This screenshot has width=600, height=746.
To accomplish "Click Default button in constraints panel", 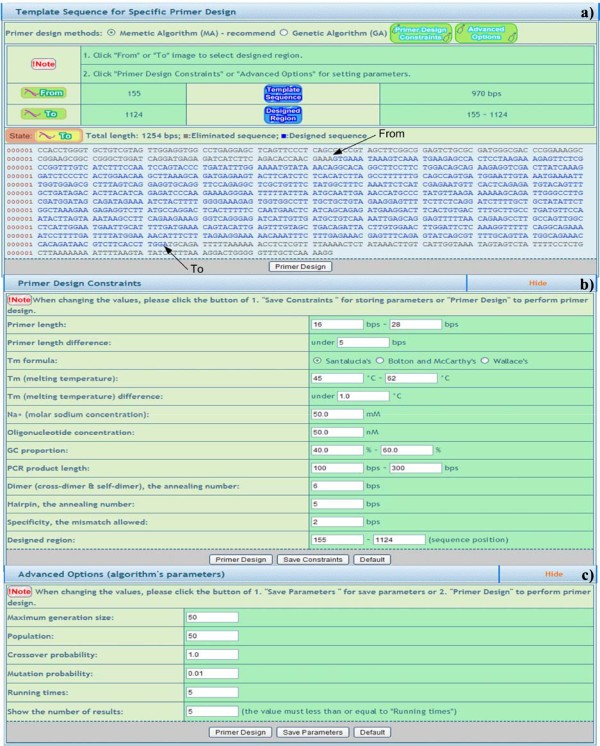I will point(372,560).
